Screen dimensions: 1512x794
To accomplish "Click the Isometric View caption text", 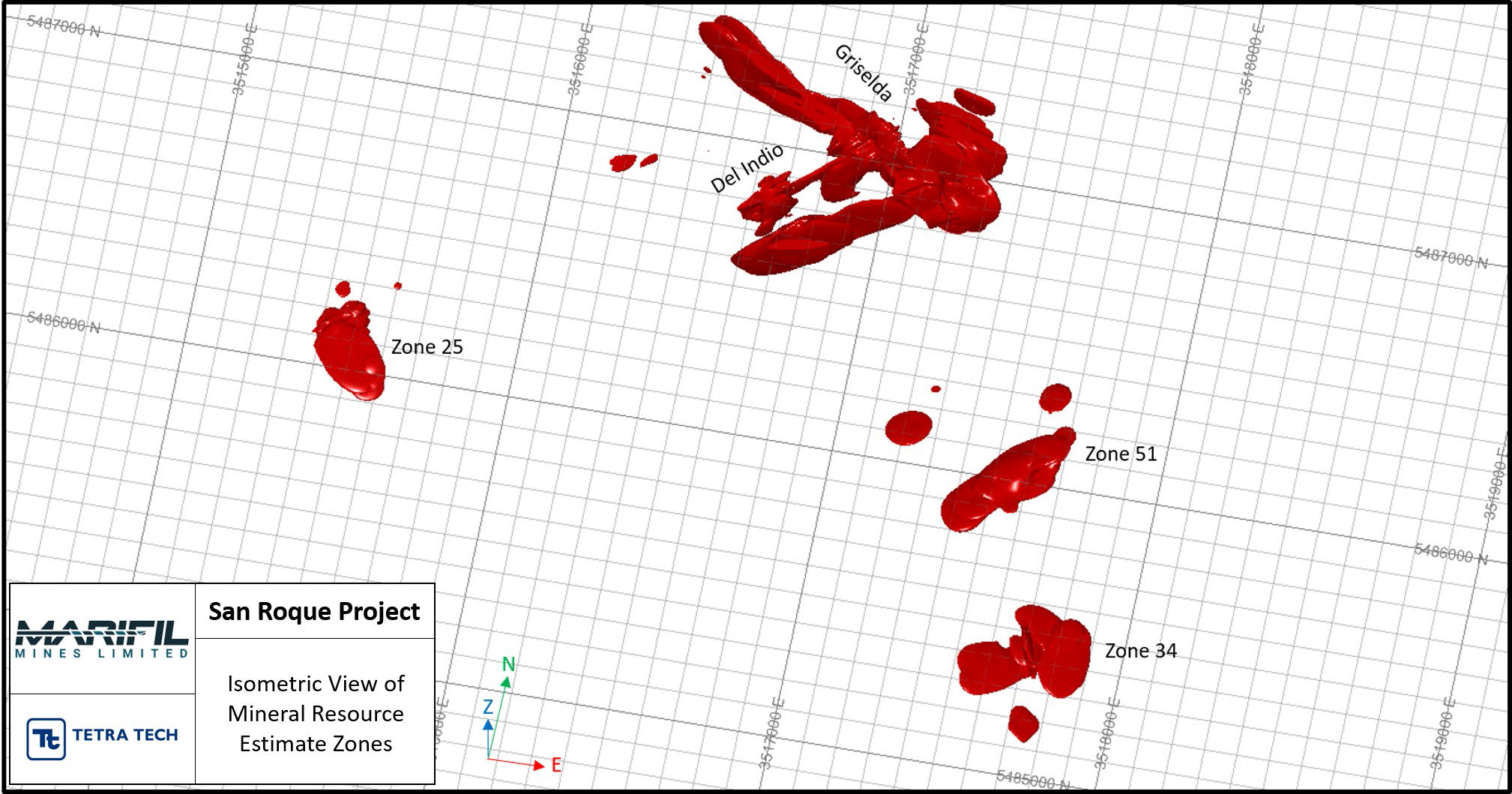I will tap(316, 714).
